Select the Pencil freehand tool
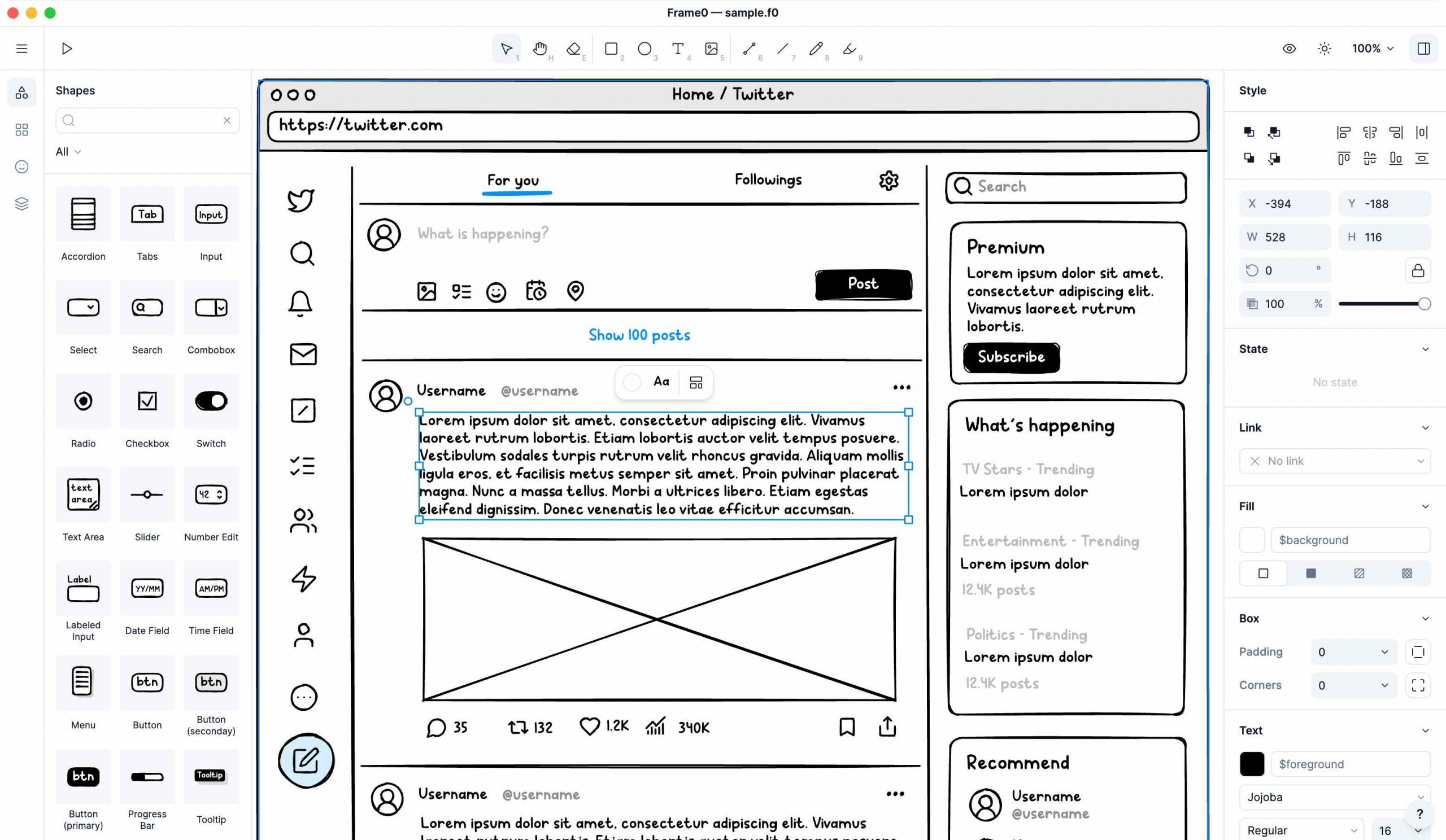The height and width of the screenshot is (840, 1446). [x=817, y=48]
